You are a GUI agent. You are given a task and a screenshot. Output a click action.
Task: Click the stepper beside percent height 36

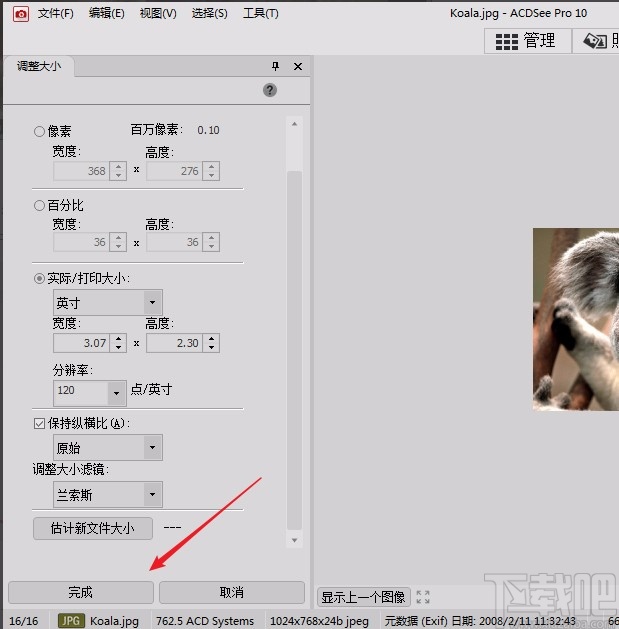coord(211,242)
